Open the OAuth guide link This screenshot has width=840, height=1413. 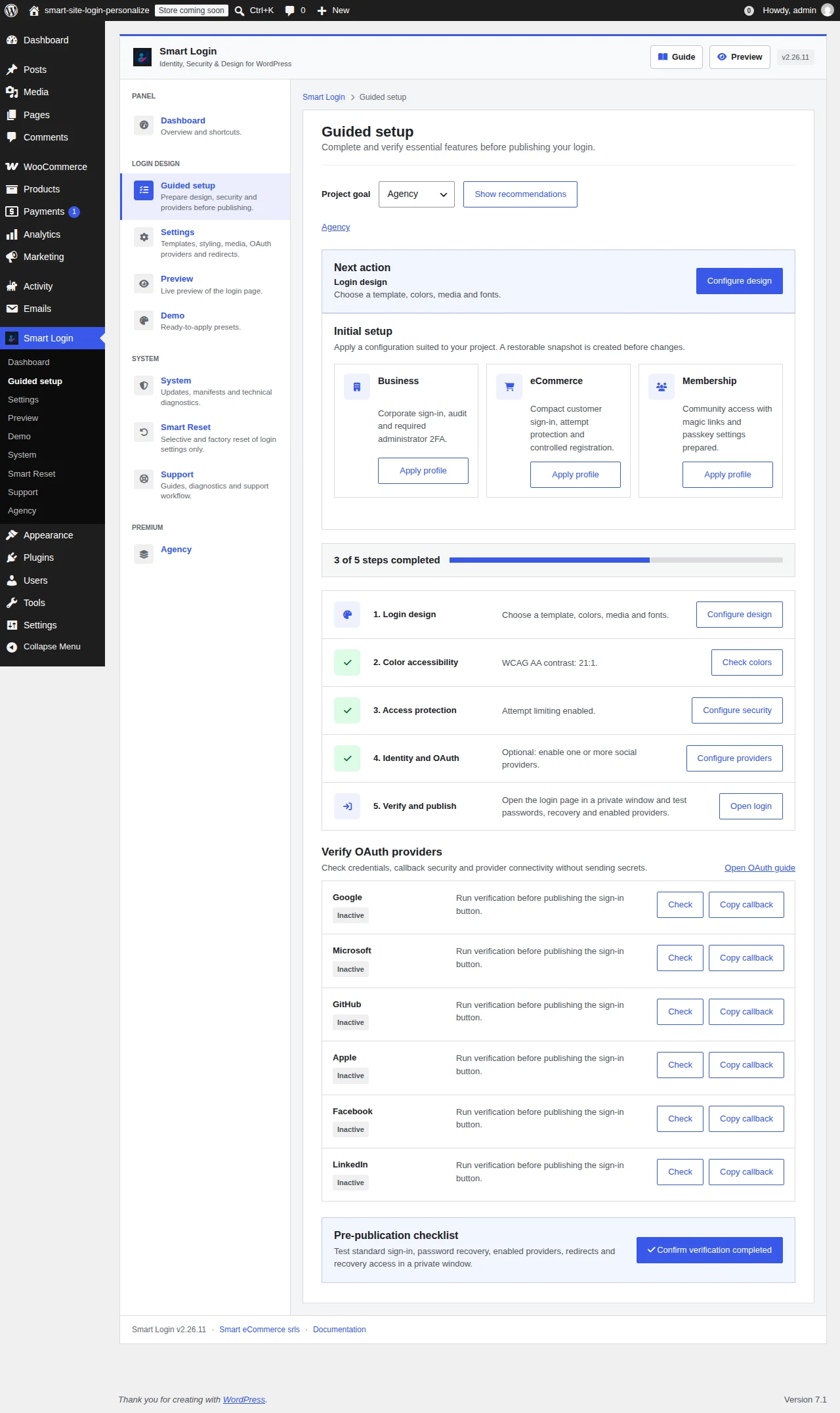[x=760, y=868]
